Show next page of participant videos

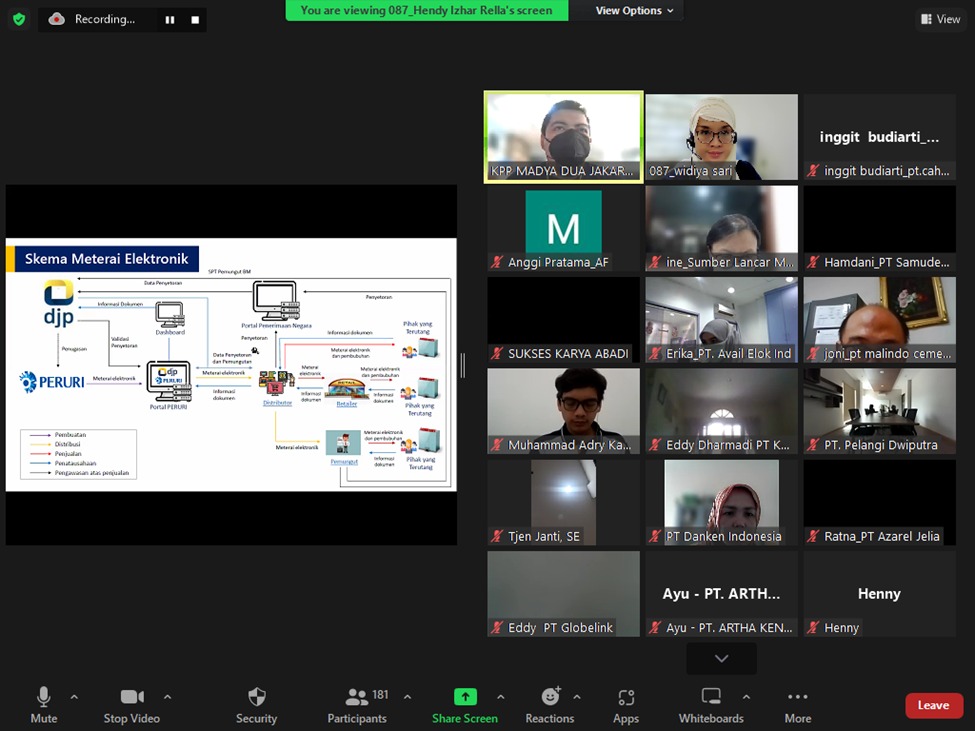[721, 658]
